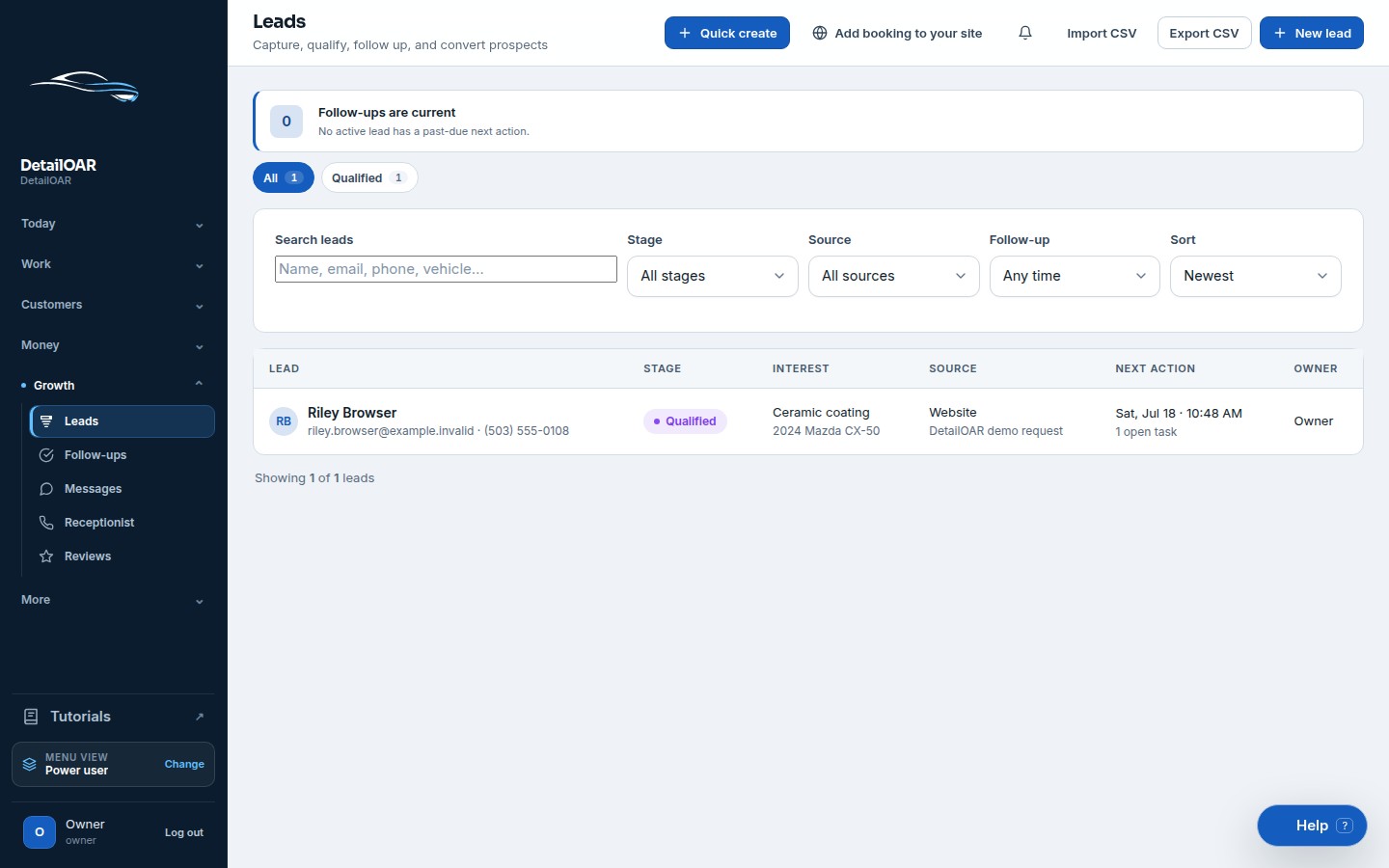
Task: Open notifications bell icon
Action: pyautogui.click(x=1025, y=33)
